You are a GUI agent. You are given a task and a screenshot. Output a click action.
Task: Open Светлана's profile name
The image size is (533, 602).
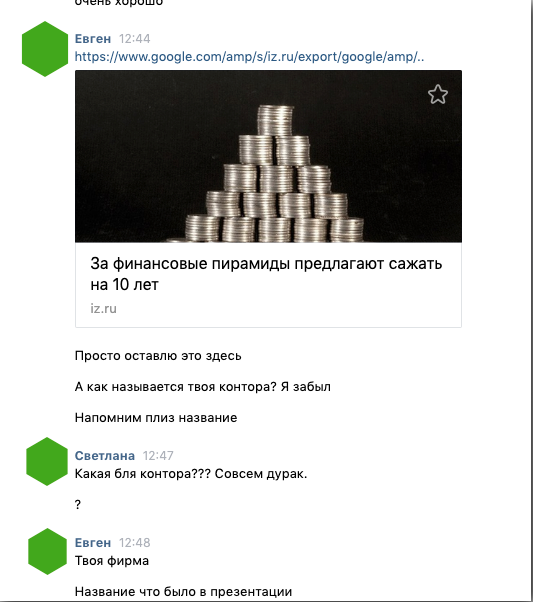click(104, 456)
